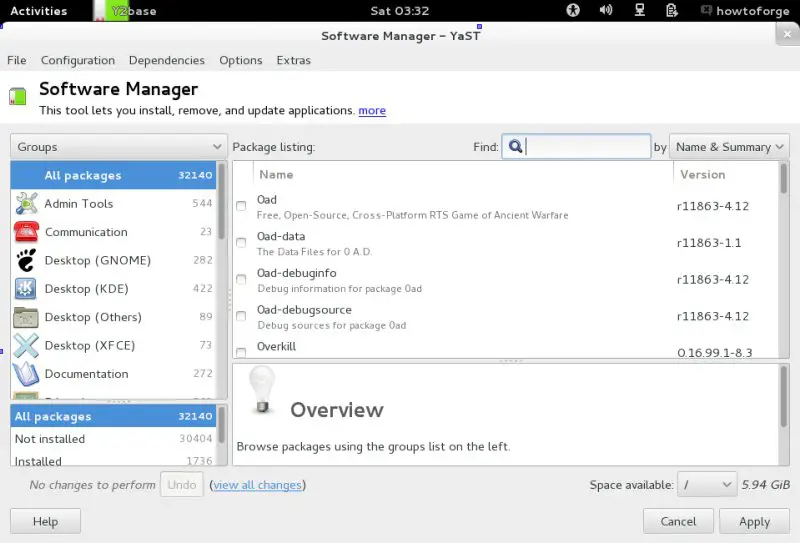The width and height of the screenshot is (800, 543).
Task: Click the magnifier icon in Find field
Action: [x=515, y=146]
